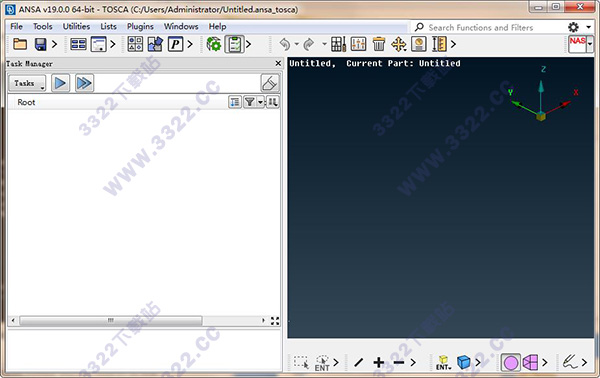600x378 pixels.
Task: Open file with the folder icon
Action: (20, 44)
